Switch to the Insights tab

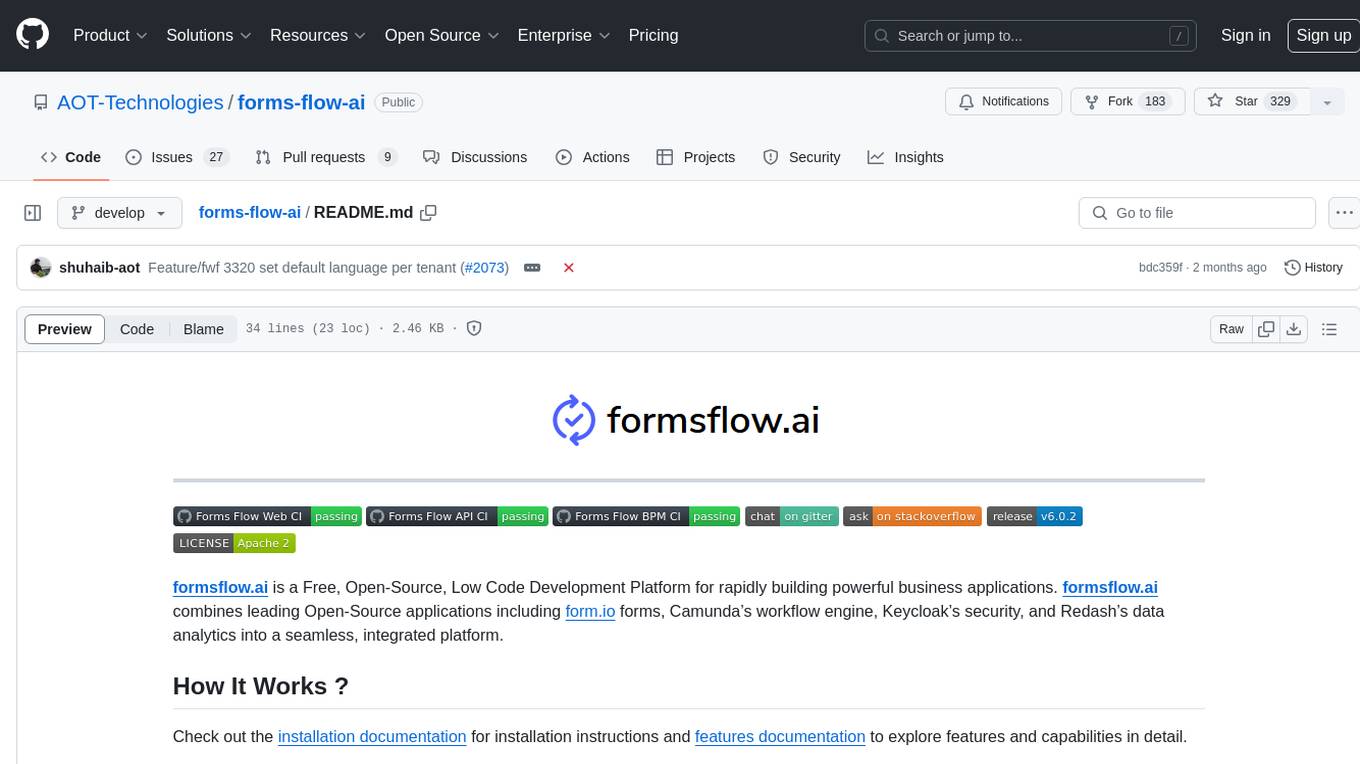pos(905,157)
